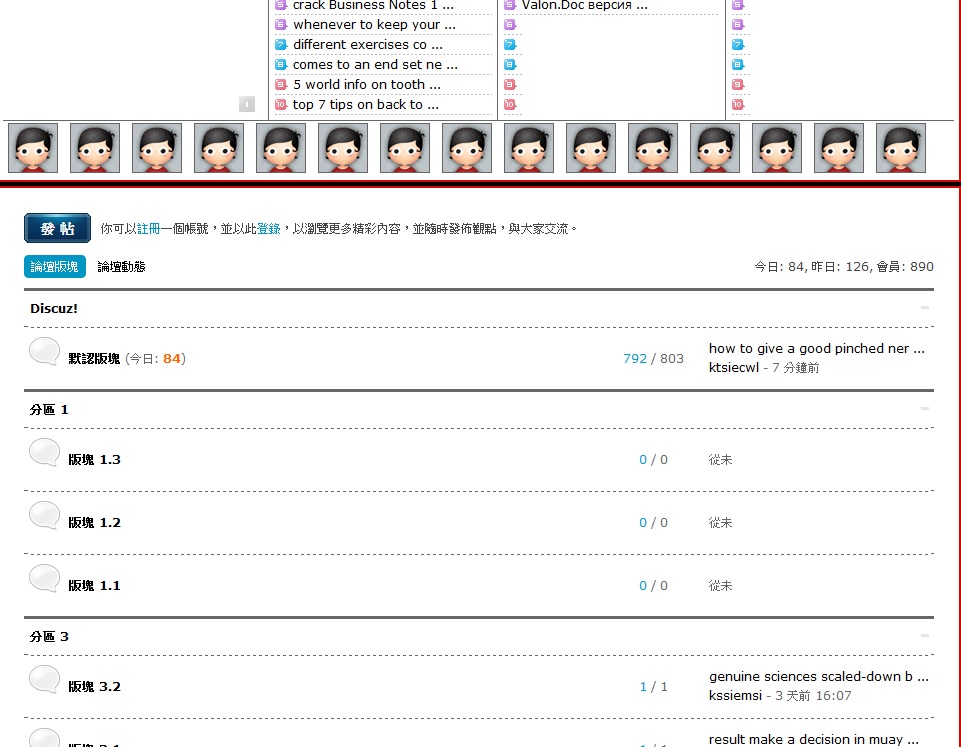Open the 註冊 registration link

(148, 229)
